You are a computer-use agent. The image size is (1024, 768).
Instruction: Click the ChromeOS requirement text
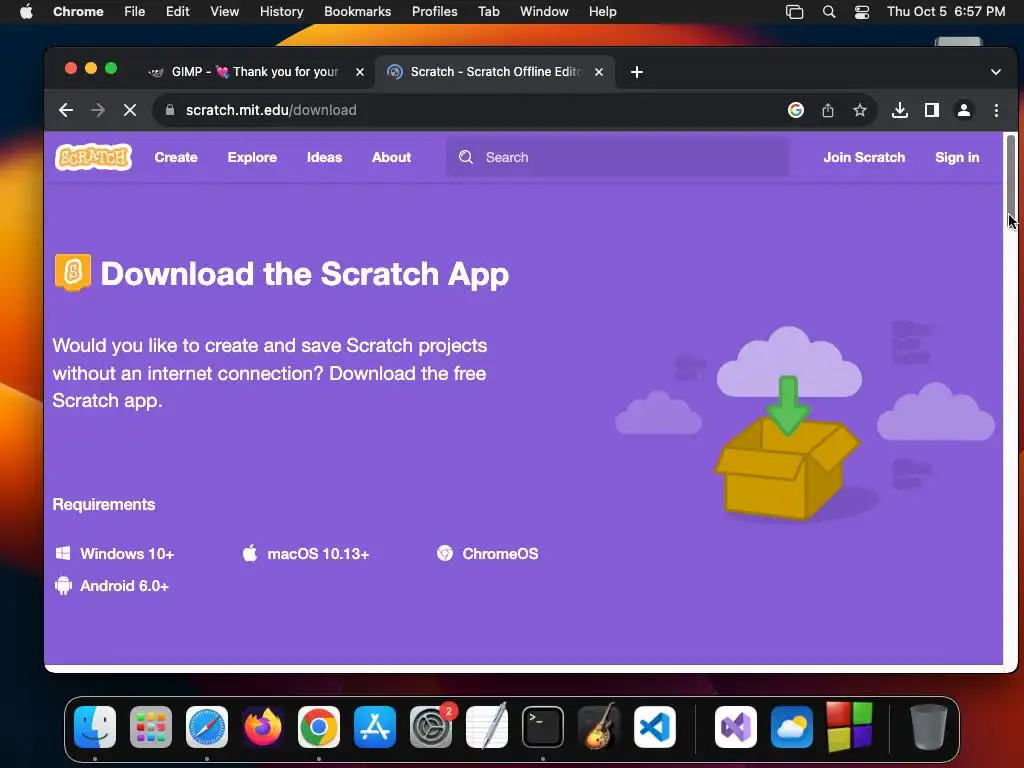pyautogui.click(x=500, y=554)
